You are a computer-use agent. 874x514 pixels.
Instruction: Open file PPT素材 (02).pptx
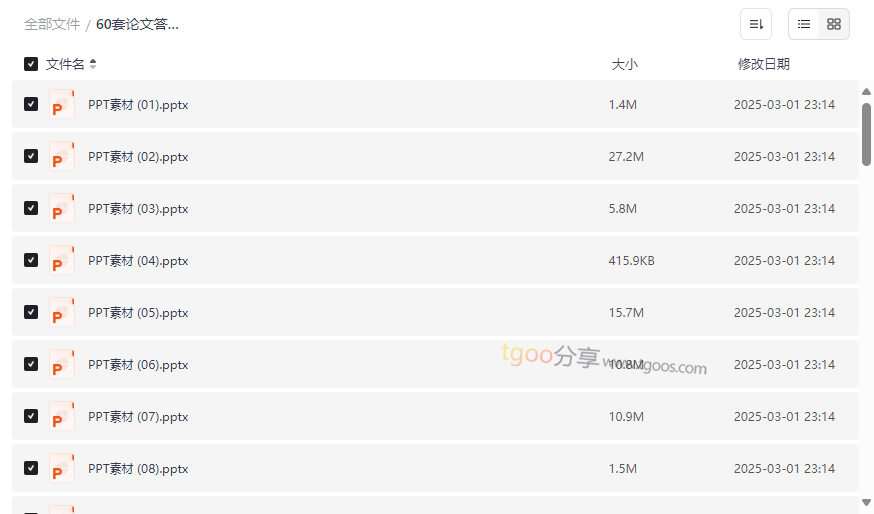click(x=138, y=157)
